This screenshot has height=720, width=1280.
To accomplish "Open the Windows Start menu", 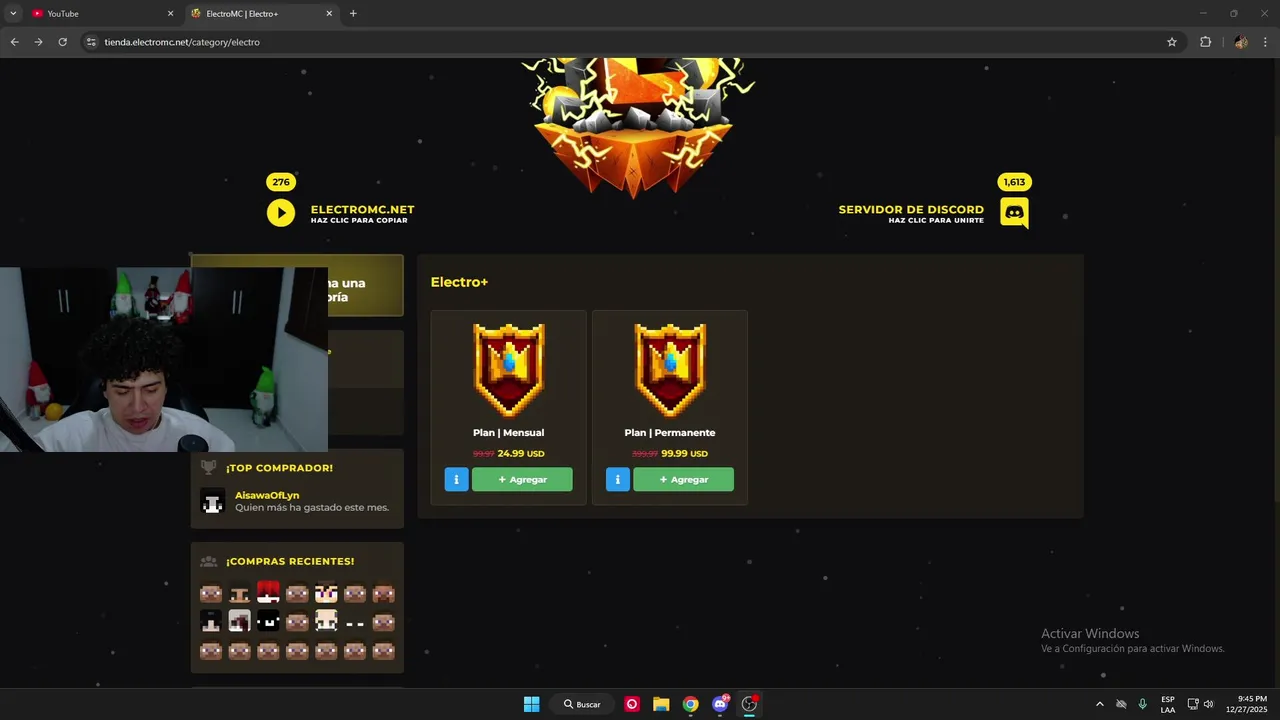I will click(x=531, y=704).
